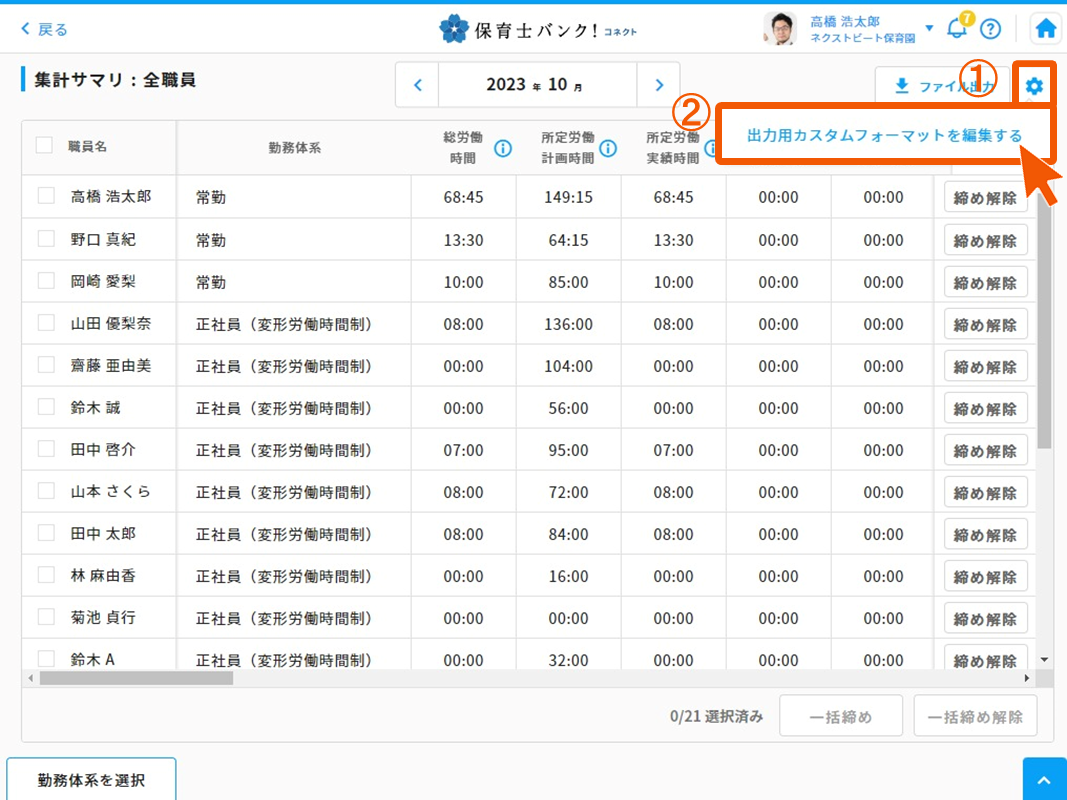Click the home icon in header
The image size is (1067, 800).
[1045, 29]
